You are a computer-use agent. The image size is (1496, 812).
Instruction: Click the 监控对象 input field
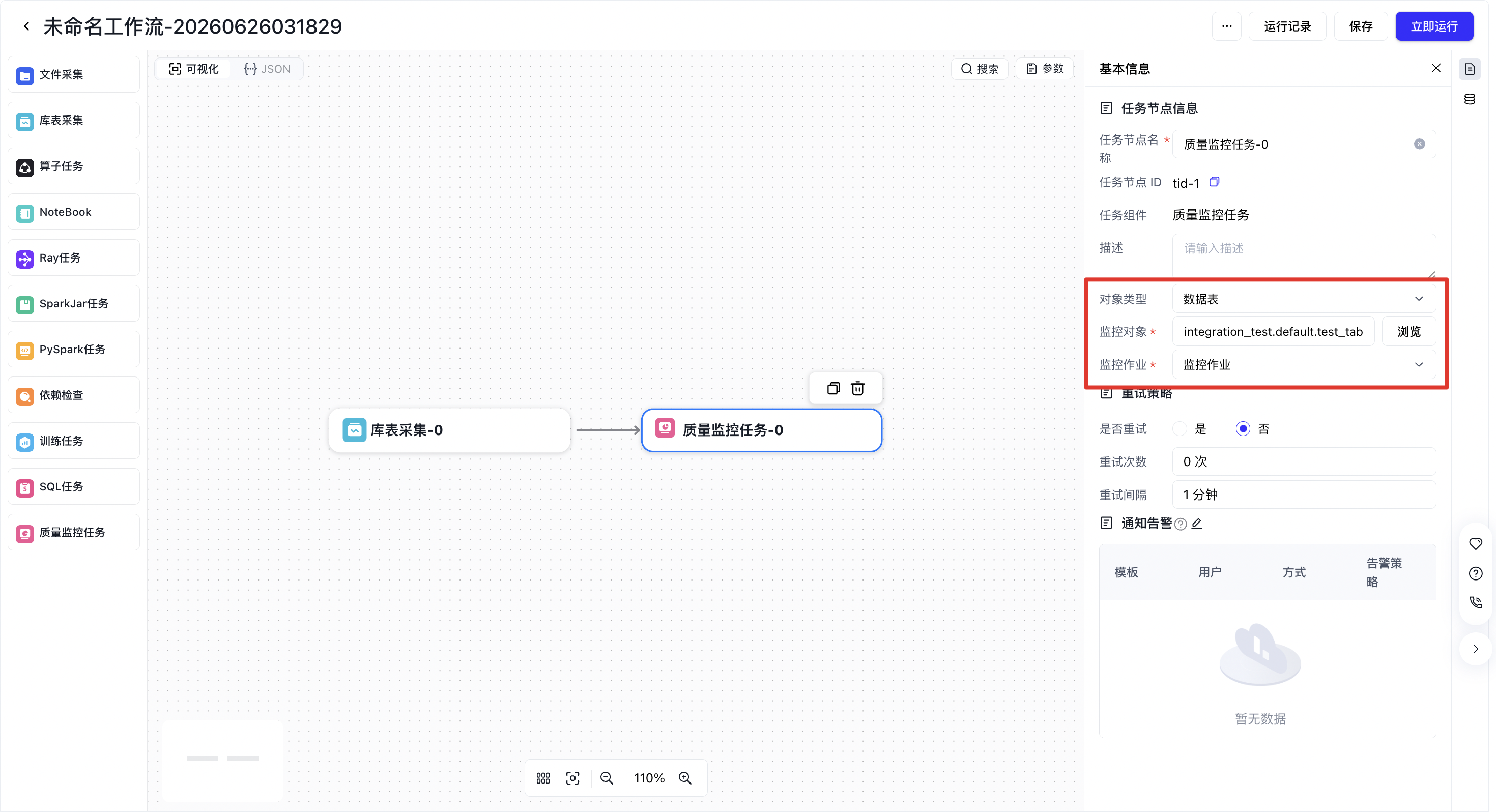(1273, 331)
